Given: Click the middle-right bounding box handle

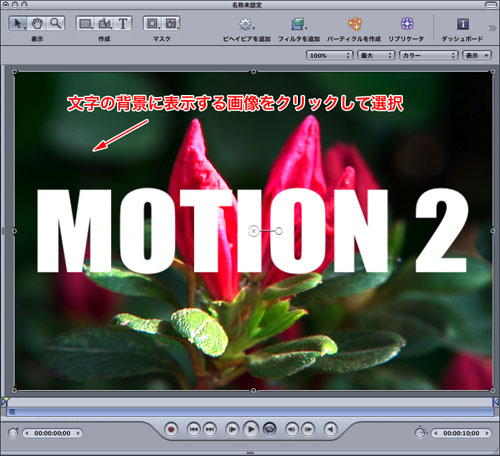Looking at the screenshot, I should pos(493,231).
